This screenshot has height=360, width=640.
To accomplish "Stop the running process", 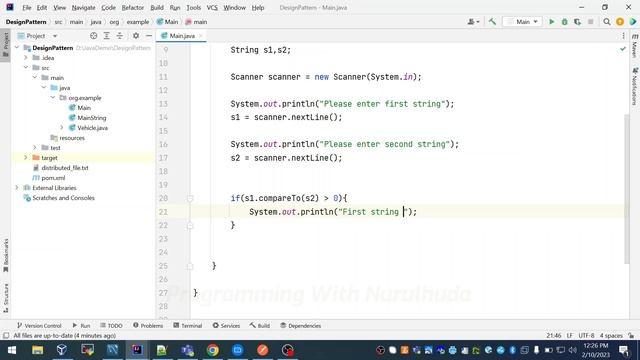I will point(591,22).
